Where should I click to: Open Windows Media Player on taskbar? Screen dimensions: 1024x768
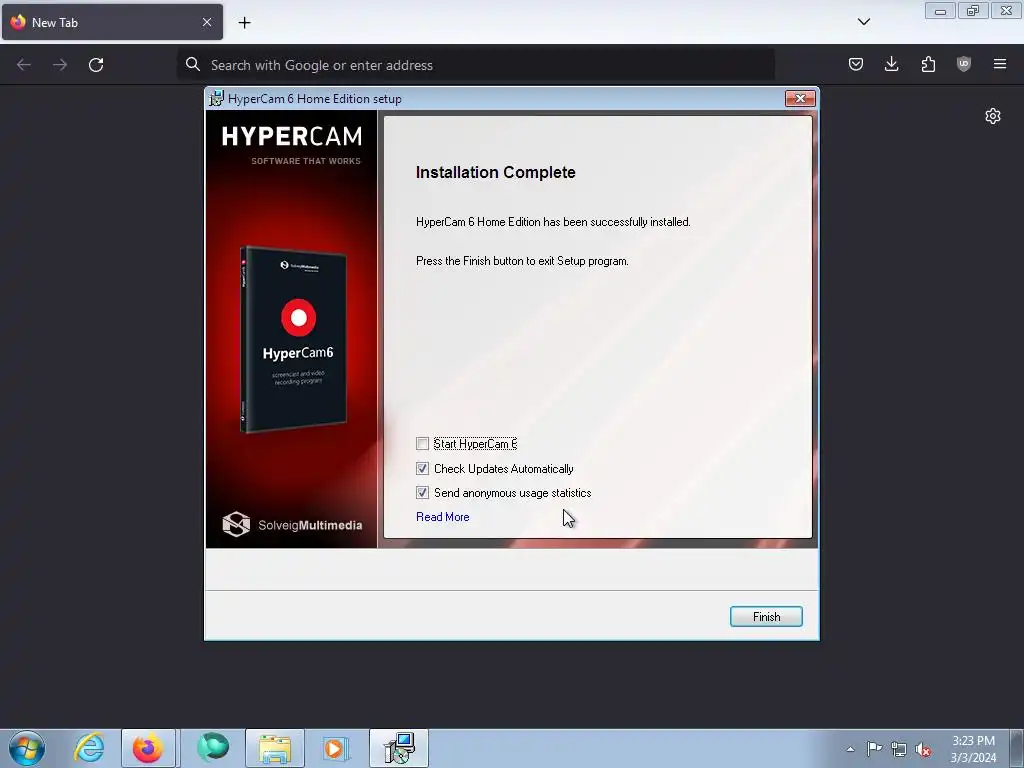(x=336, y=748)
